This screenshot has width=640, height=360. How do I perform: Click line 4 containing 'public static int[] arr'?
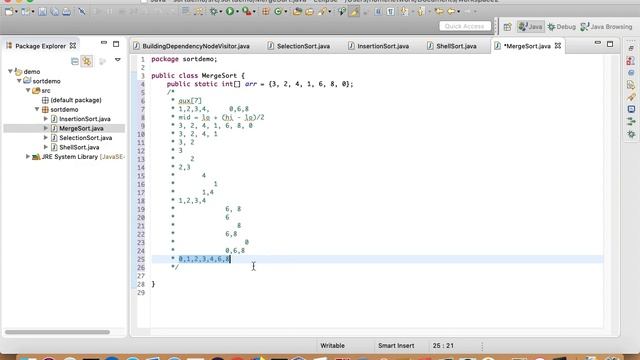click(260, 84)
